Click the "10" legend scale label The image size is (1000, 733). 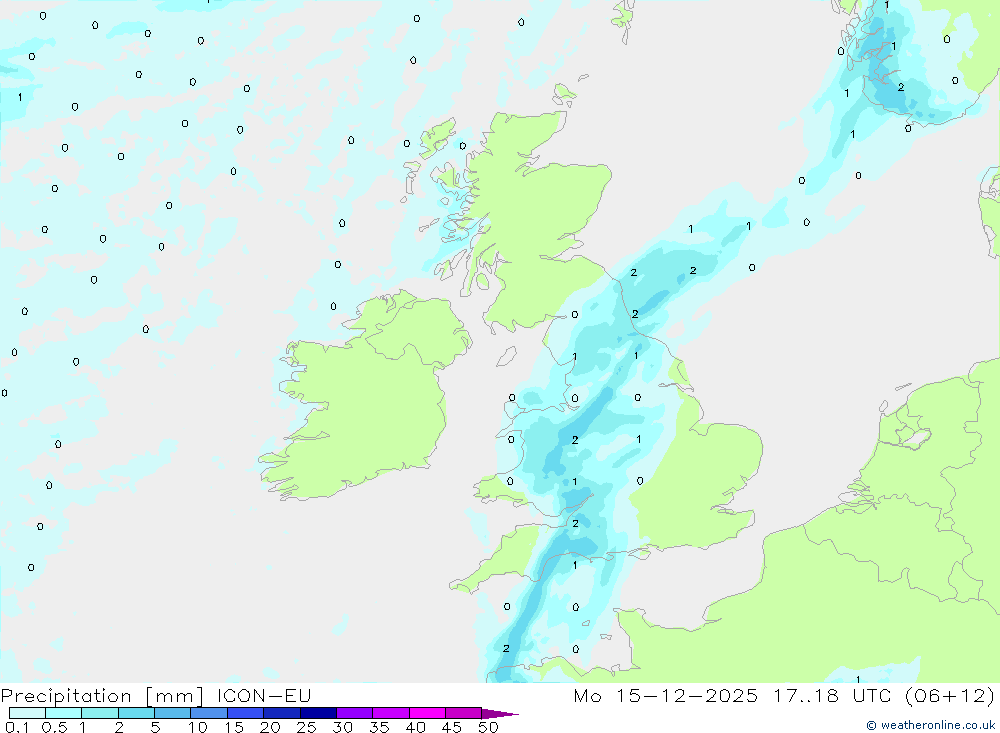(x=198, y=727)
